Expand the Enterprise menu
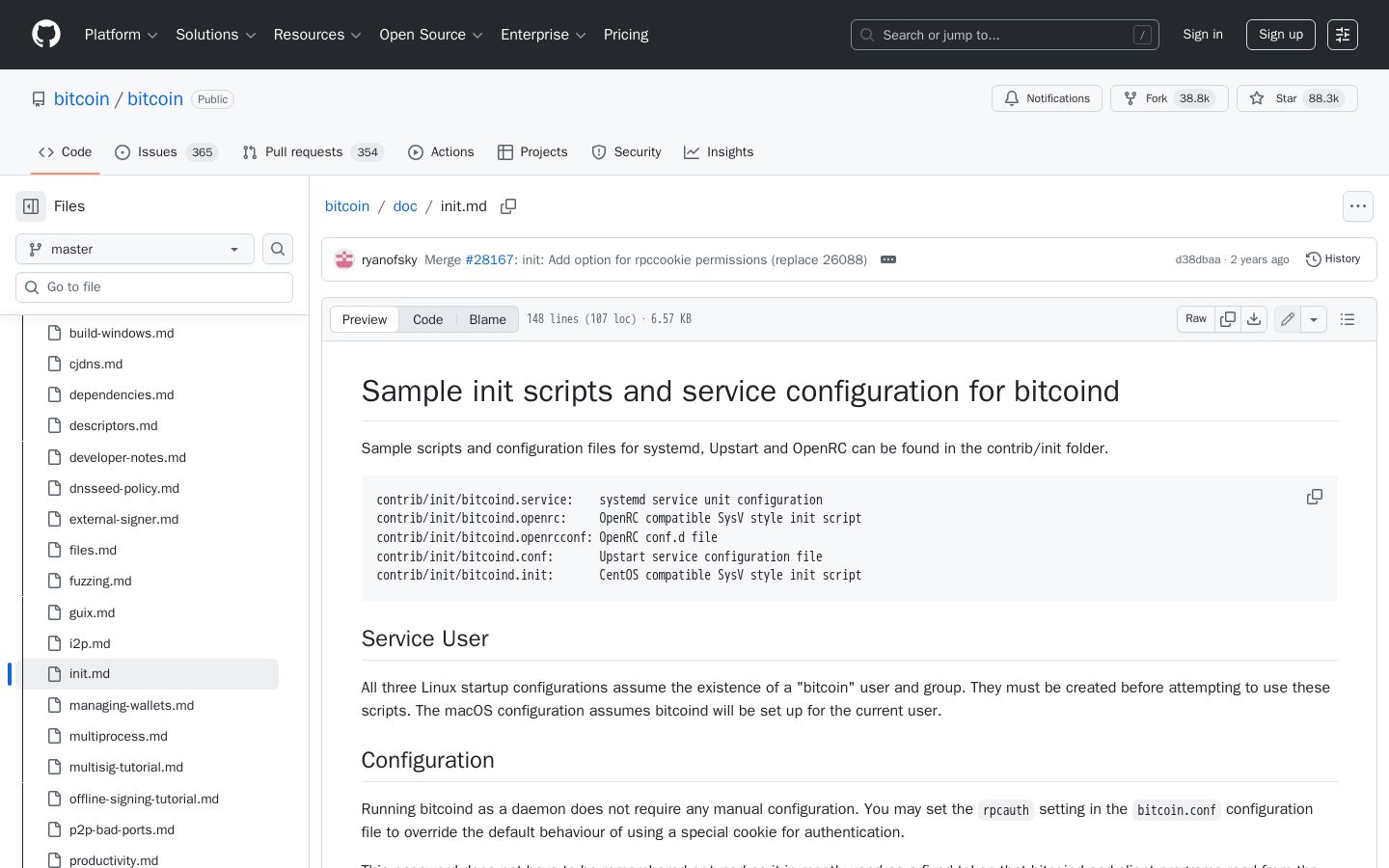The width and height of the screenshot is (1389, 868). click(543, 35)
